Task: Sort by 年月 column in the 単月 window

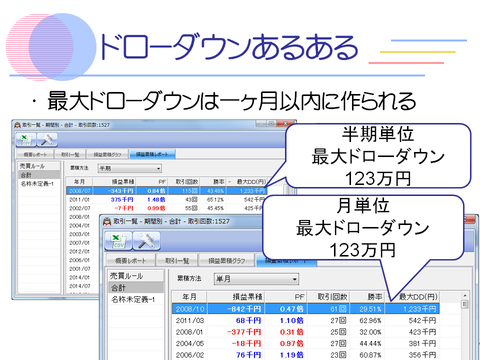Action: click(x=189, y=297)
